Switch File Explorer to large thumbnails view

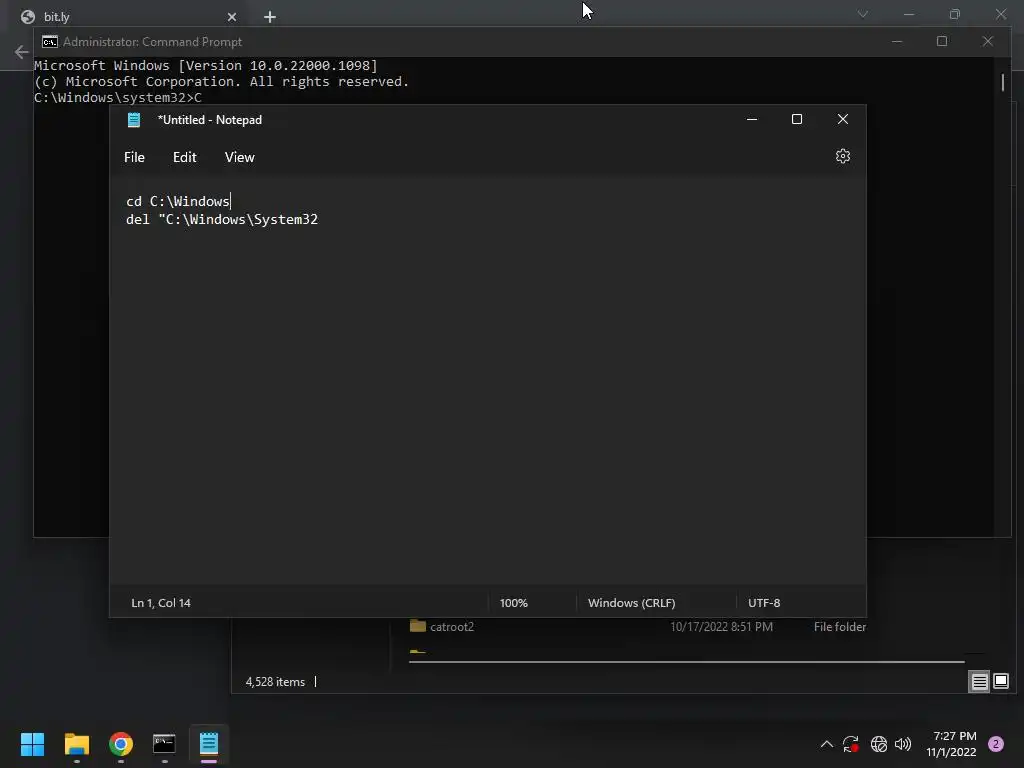[x=1001, y=682]
